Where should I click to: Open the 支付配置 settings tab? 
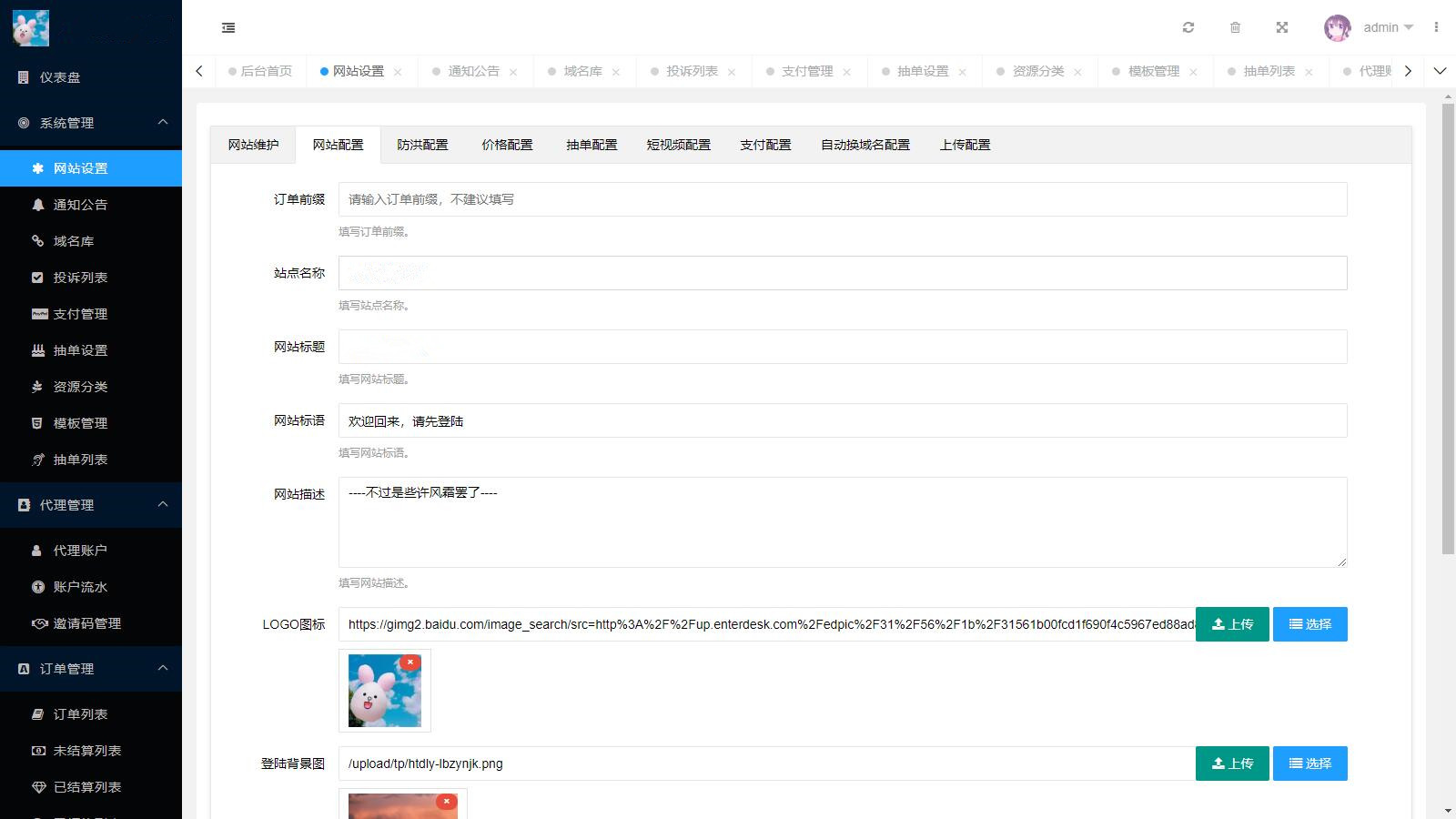click(765, 145)
